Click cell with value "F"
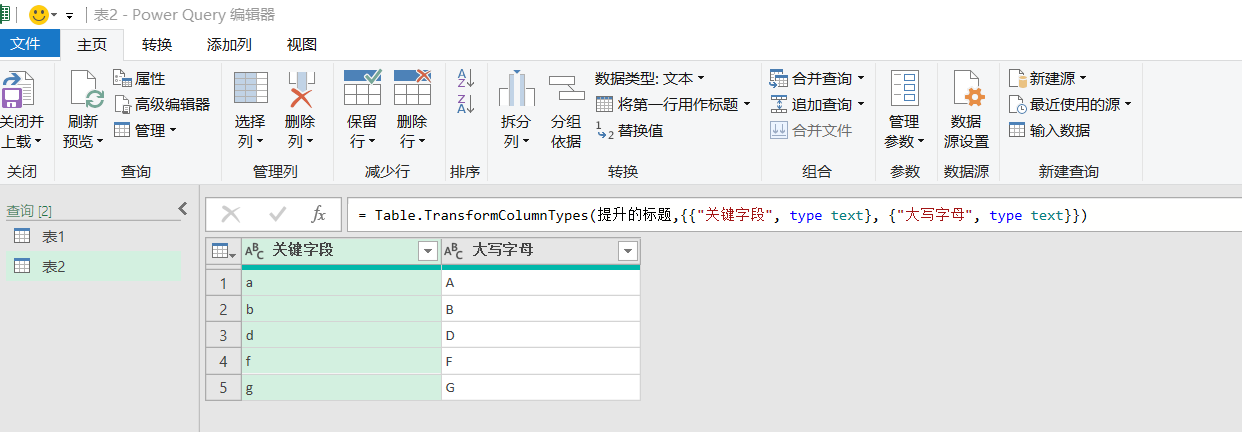1242x432 pixels. tap(541, 361)
